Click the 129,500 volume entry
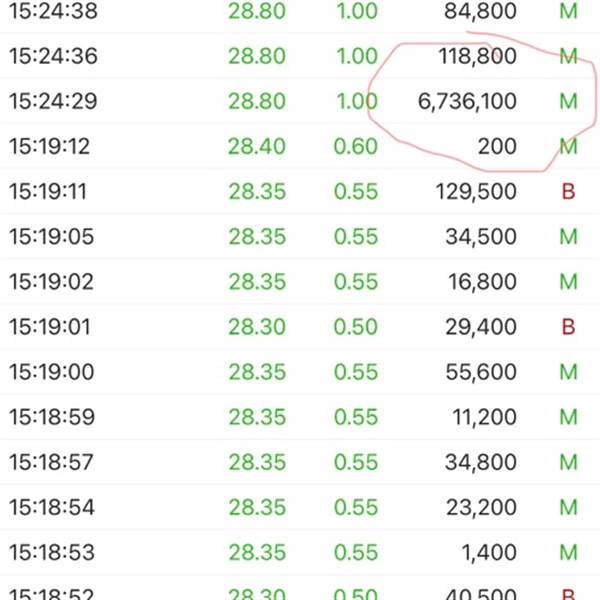The height and width of the screenshot is (600, 600). [x=476, y=192]
